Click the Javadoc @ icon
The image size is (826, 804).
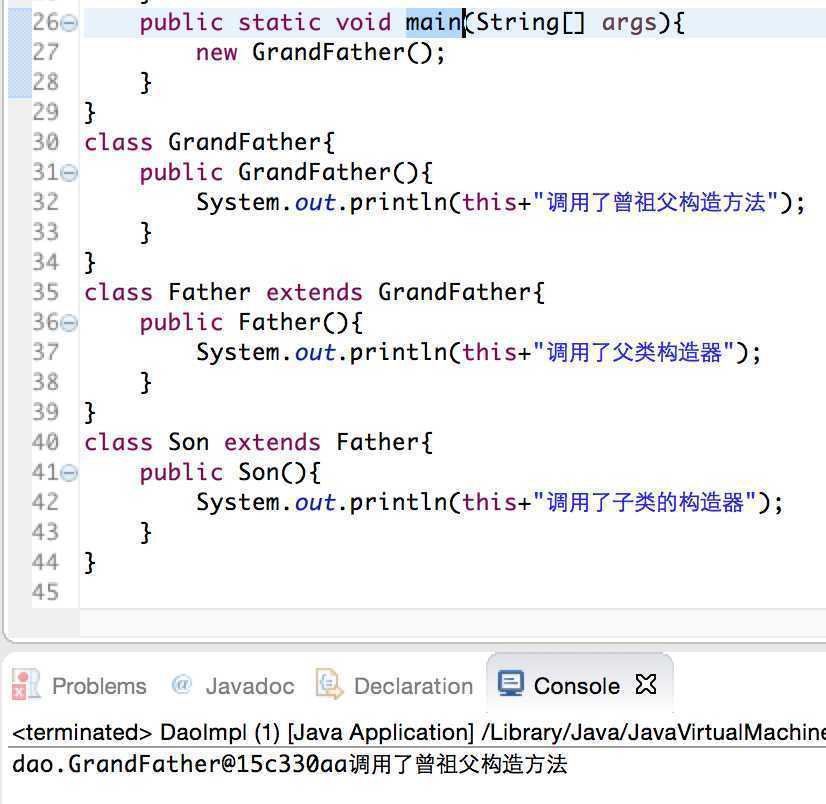coord(181,684)
